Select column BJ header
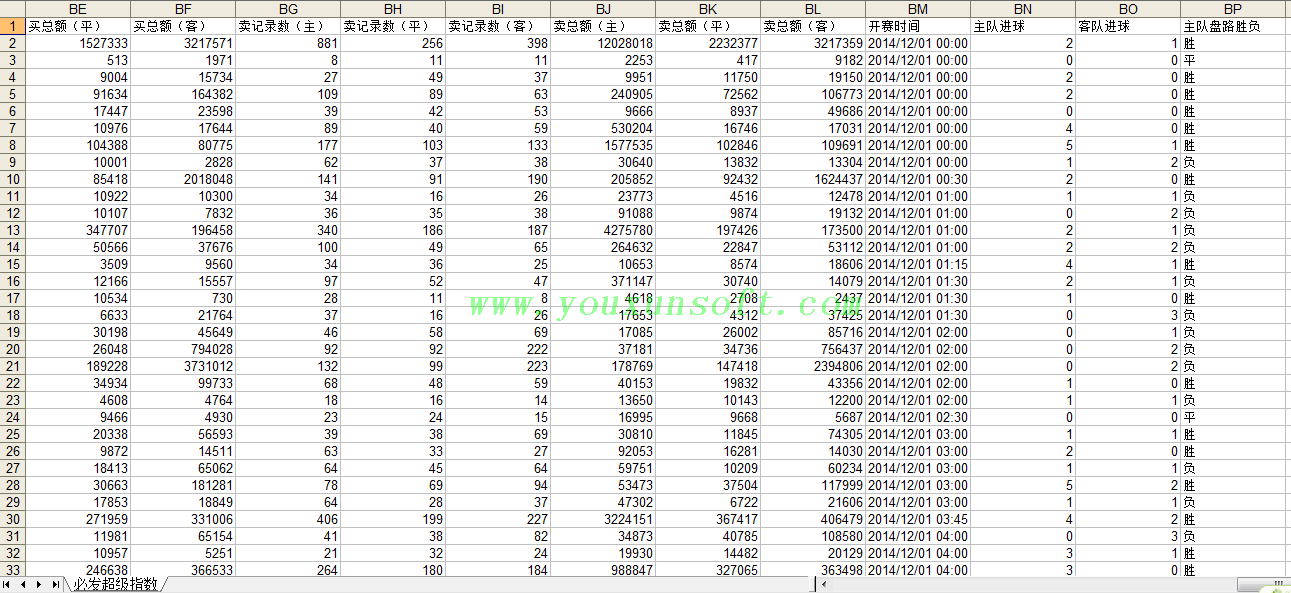Screen dimensions: 1291x593 pyautogui.click(x=603, y=9)
